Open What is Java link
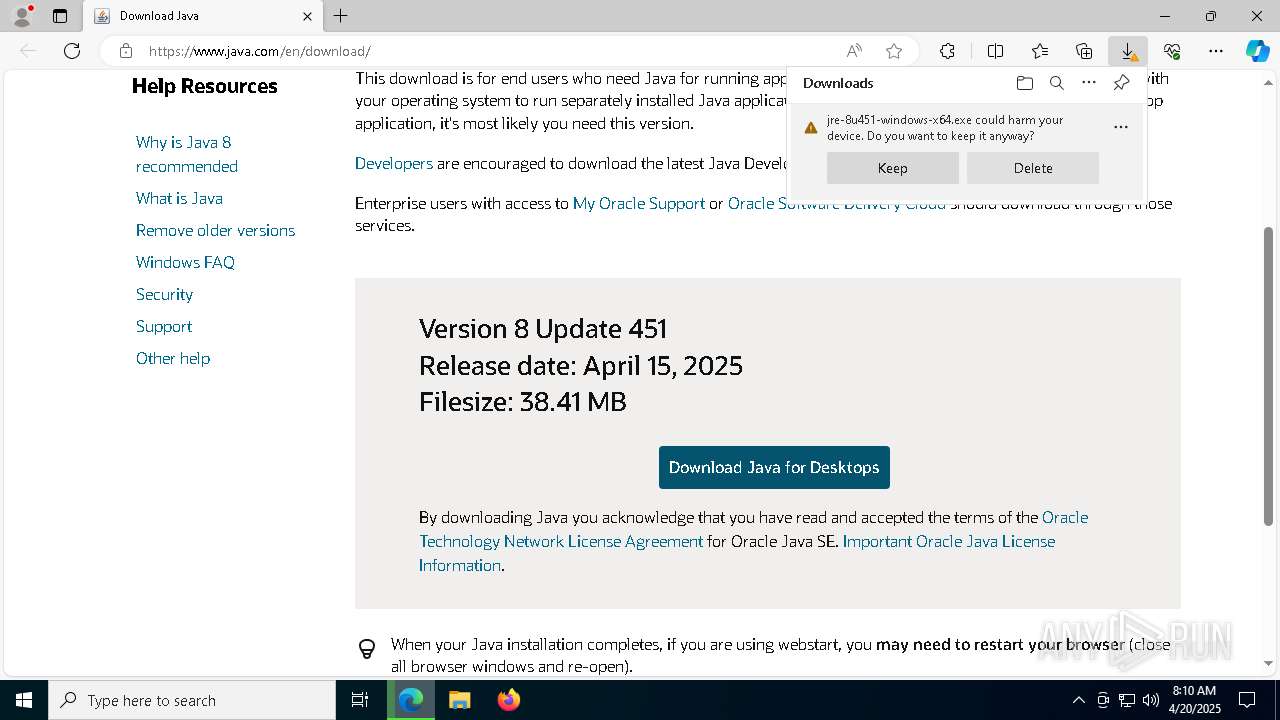This screenshot has height=720, width=1280. (x=179, y=198)
